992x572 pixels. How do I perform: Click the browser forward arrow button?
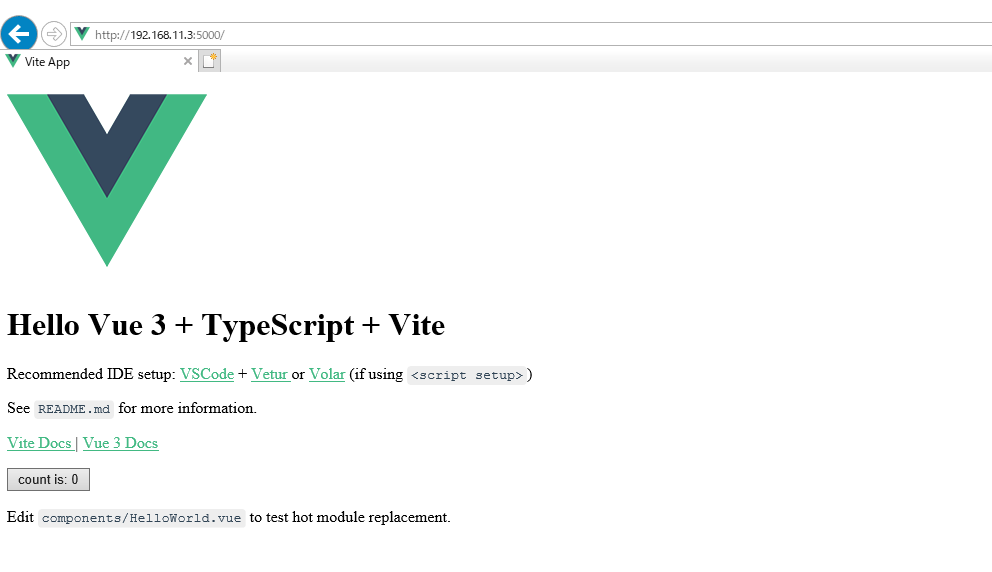[x=54, y=34]
